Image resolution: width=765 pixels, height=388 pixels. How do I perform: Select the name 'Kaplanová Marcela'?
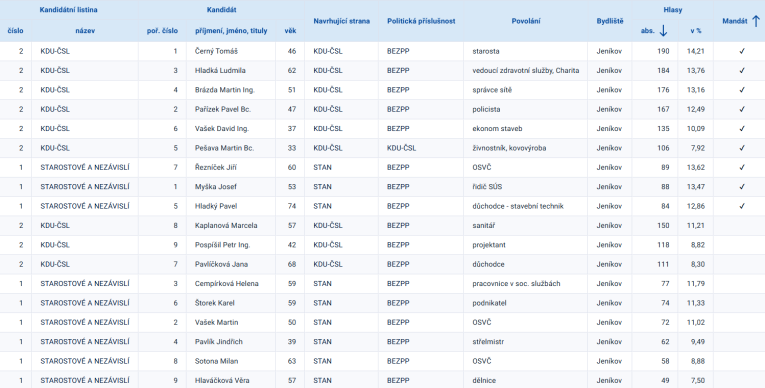(226, 225)
